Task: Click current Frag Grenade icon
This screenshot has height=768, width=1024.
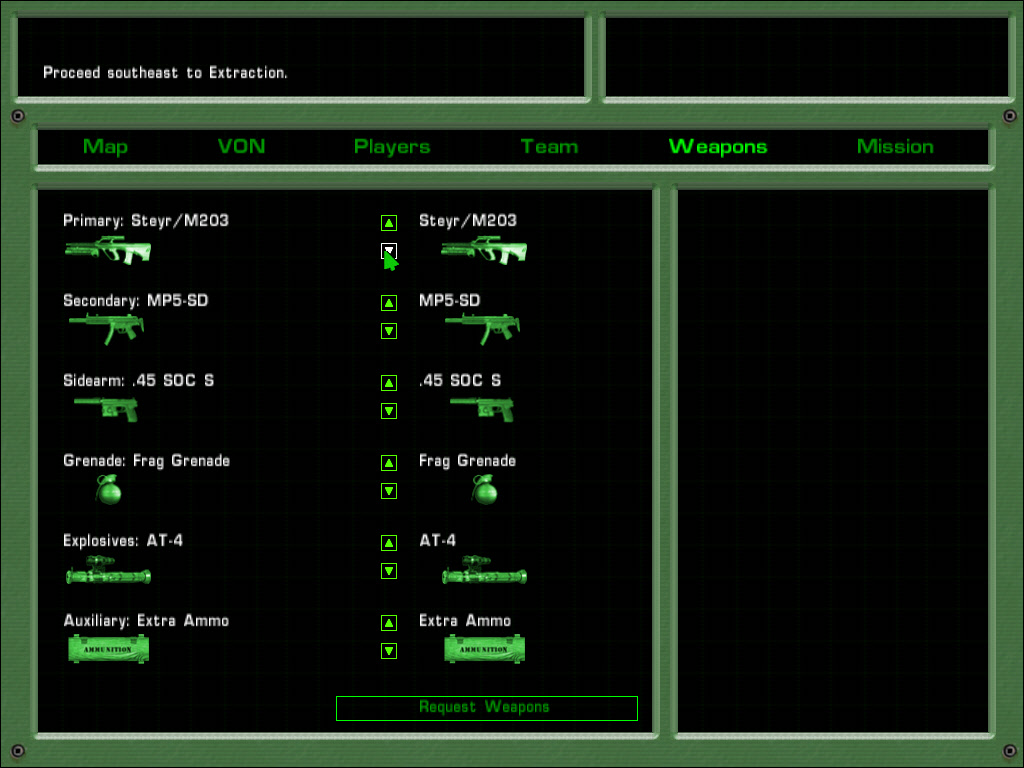Action: pos(108,489)
